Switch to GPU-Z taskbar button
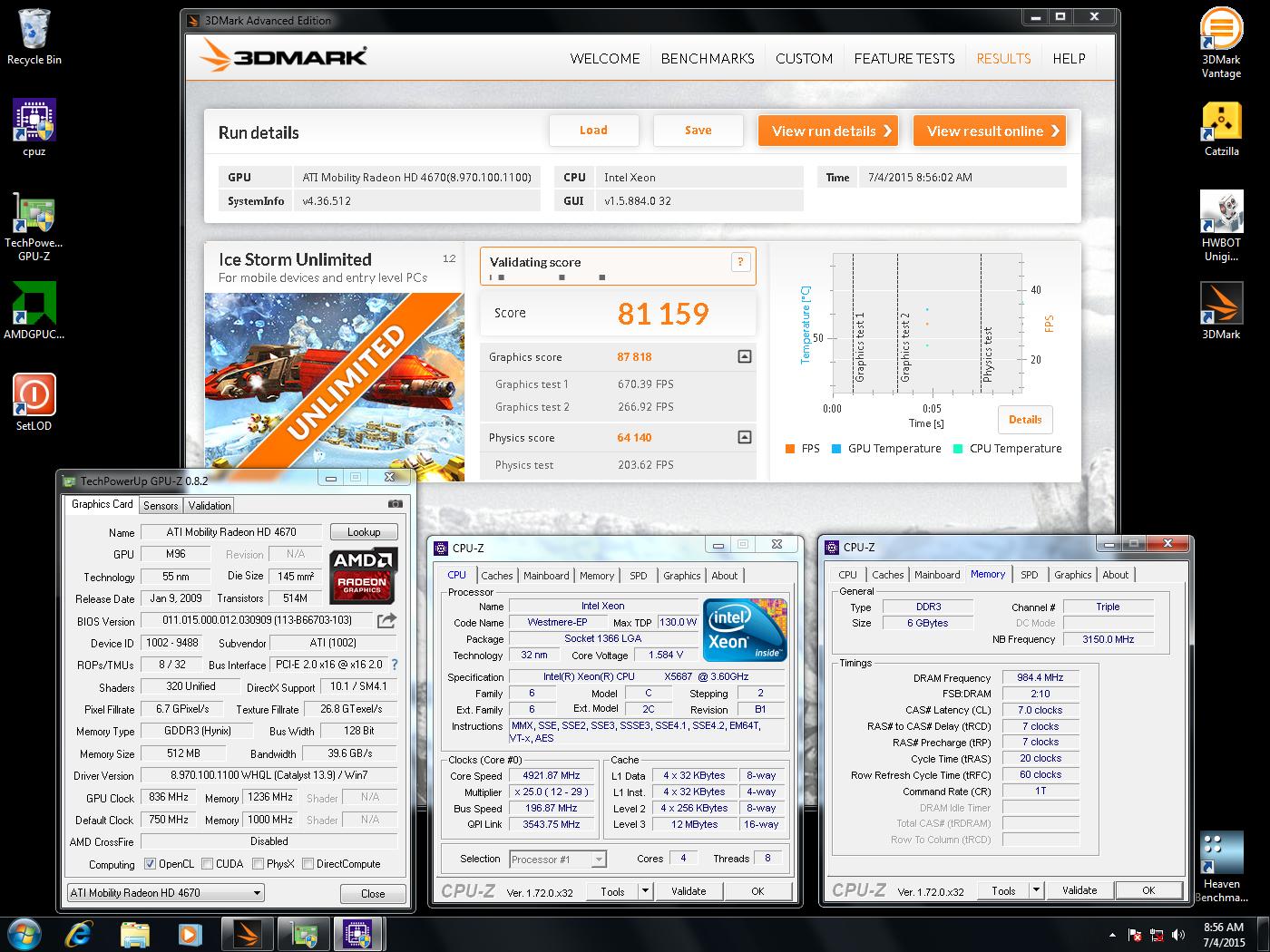 point(304,934)
